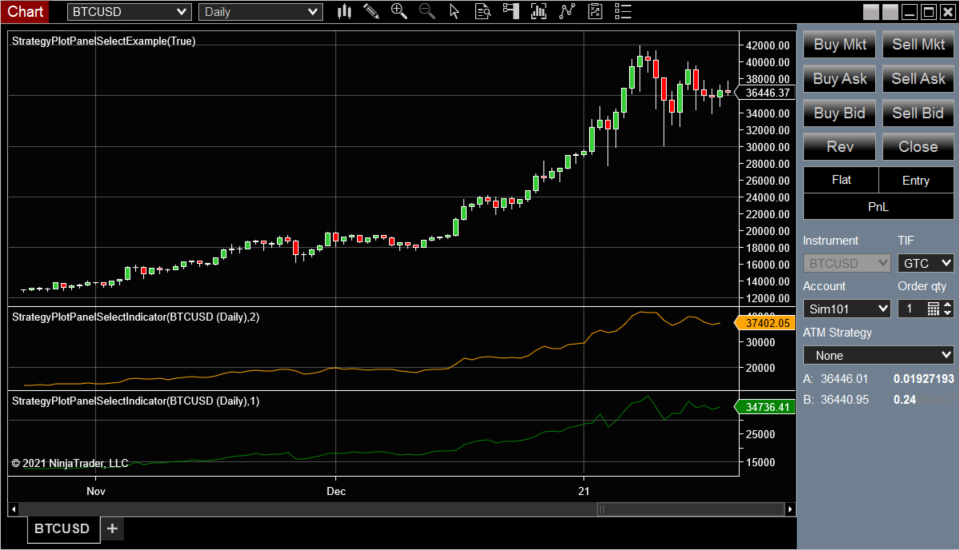Select the StrategyPlotPanelSelectIndicator(BTCUSD (Daily),1) label
The image size is (959, 550).
click(x=136, y=401)
